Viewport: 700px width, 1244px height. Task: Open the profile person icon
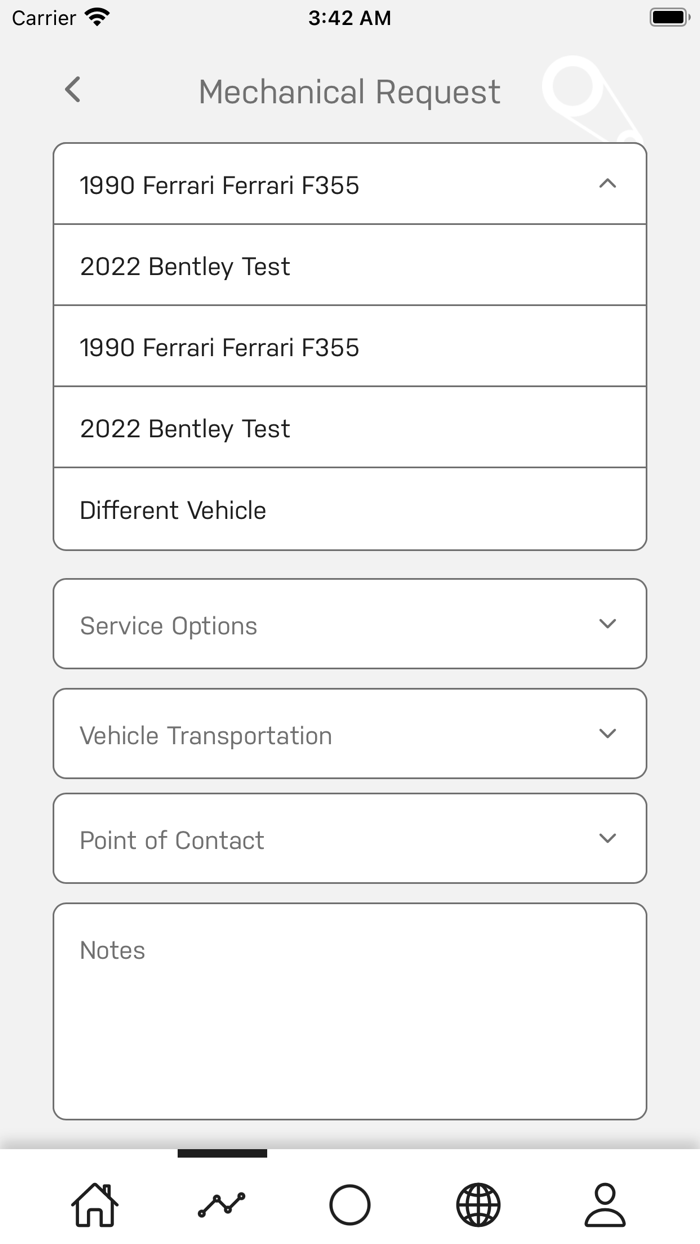click(606, 1205)
